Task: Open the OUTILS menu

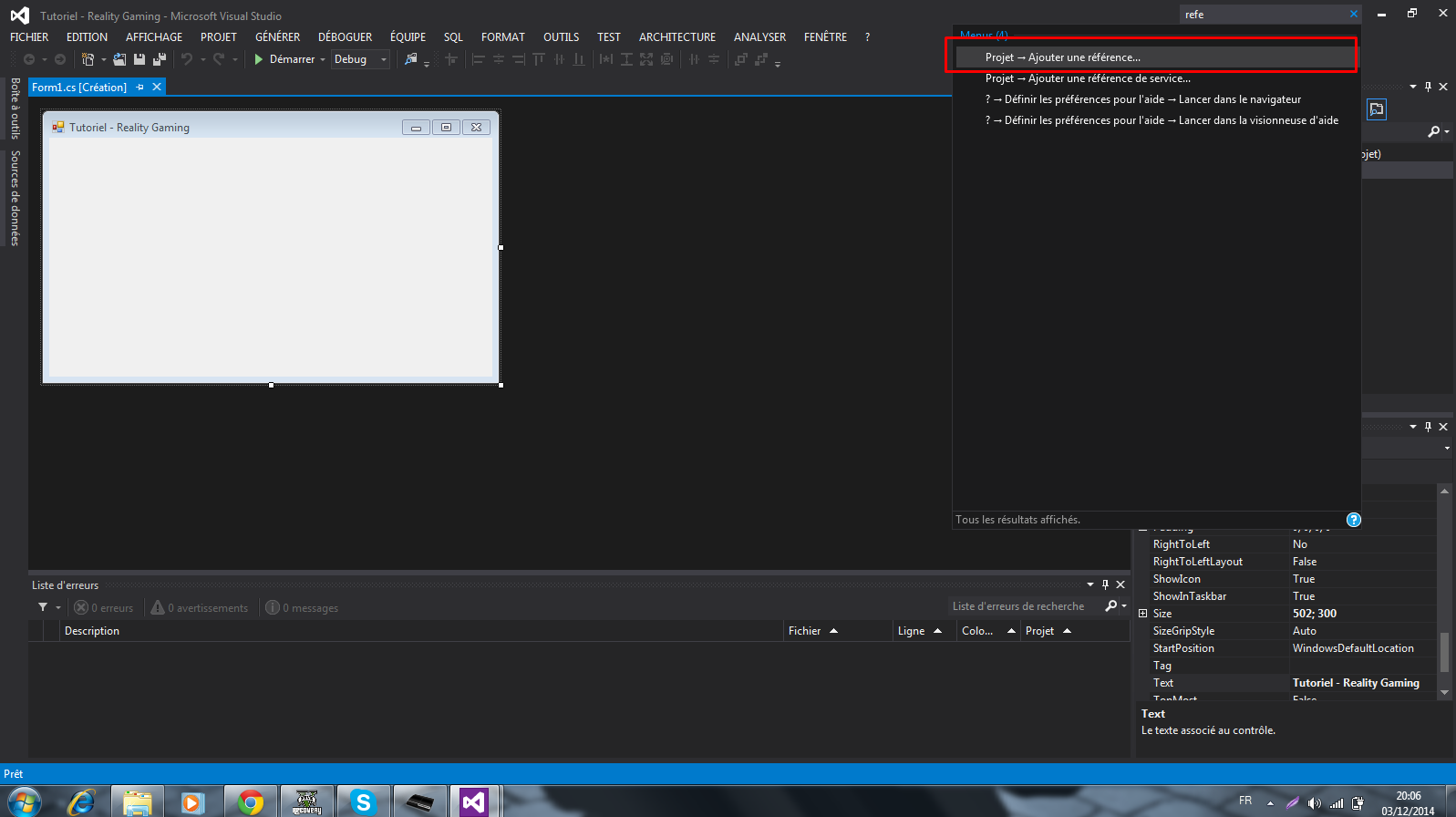Action: pyautogui.click(x=562, y=37)
